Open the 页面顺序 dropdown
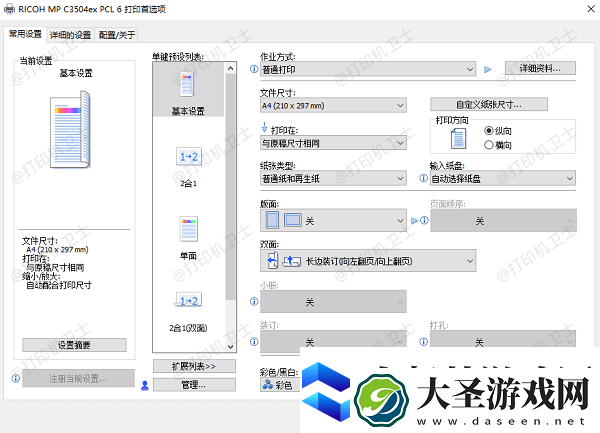Viewport: 600px width, 433px height. pyautogui.click(x=503, y=220)
